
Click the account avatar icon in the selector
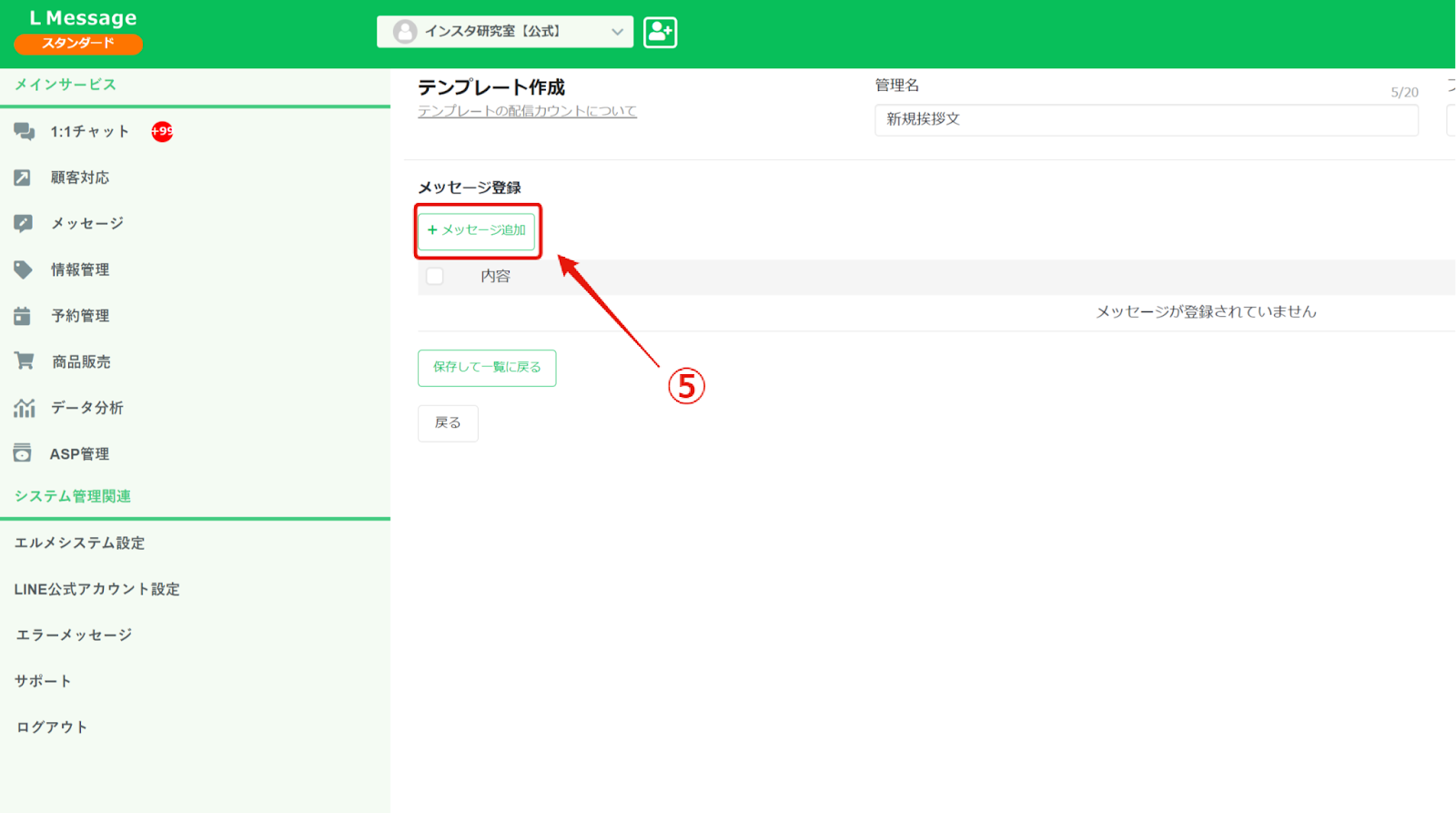[x=405, y=31]
